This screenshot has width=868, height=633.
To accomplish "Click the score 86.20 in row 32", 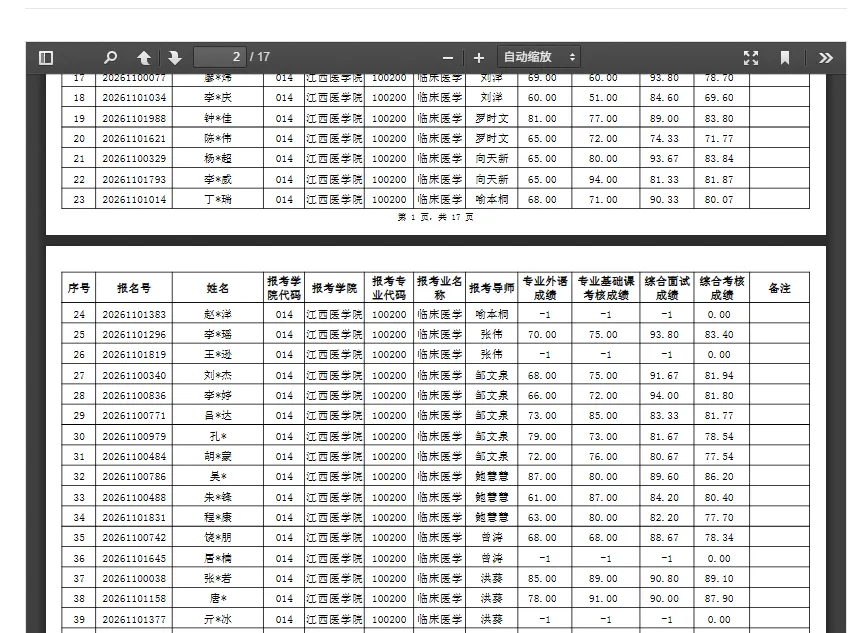I will point(719,476).
